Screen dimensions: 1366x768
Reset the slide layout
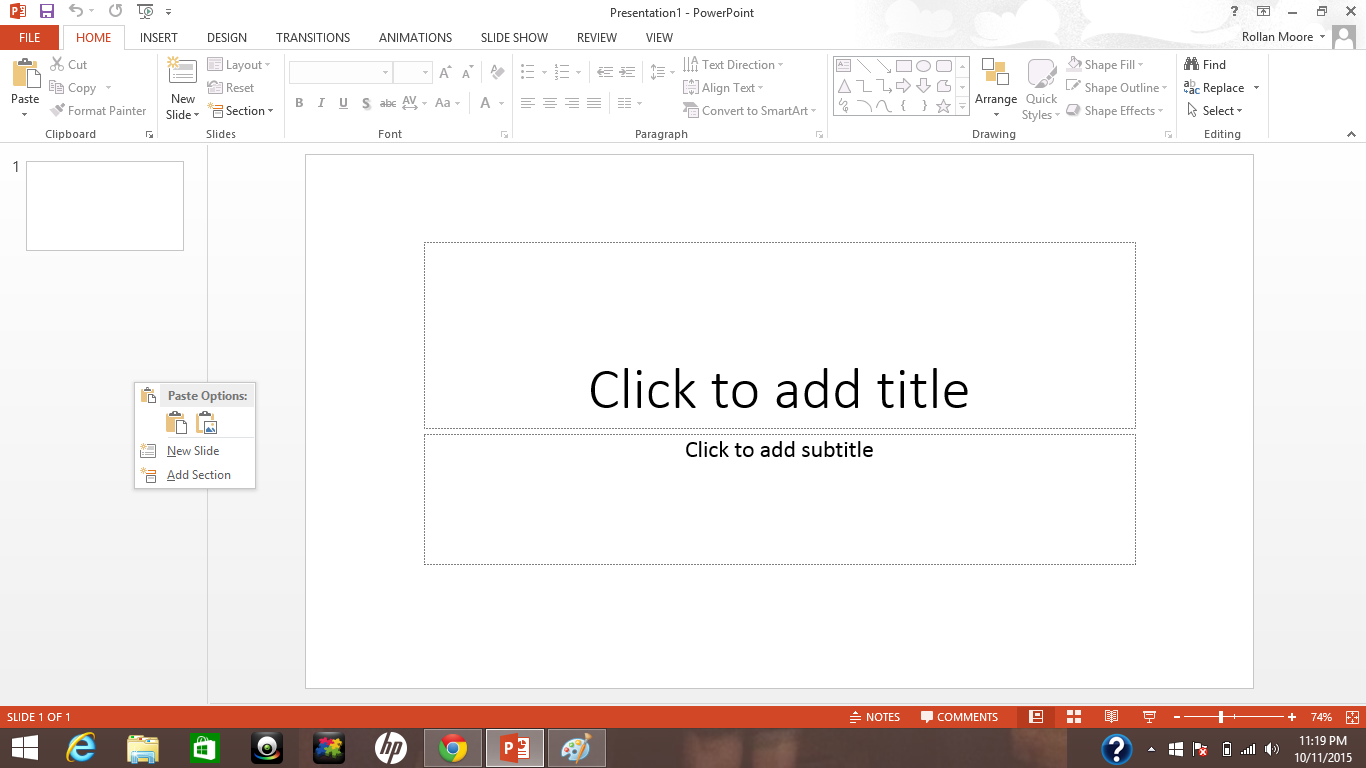232,88
